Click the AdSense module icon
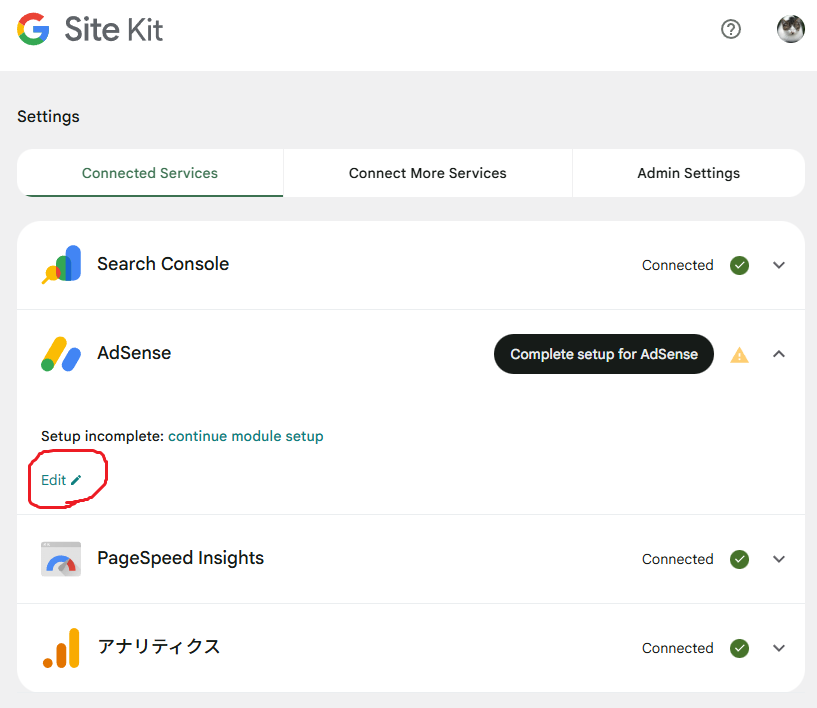The height and width of the screenshot is (708, 817). tap(61, 354)
